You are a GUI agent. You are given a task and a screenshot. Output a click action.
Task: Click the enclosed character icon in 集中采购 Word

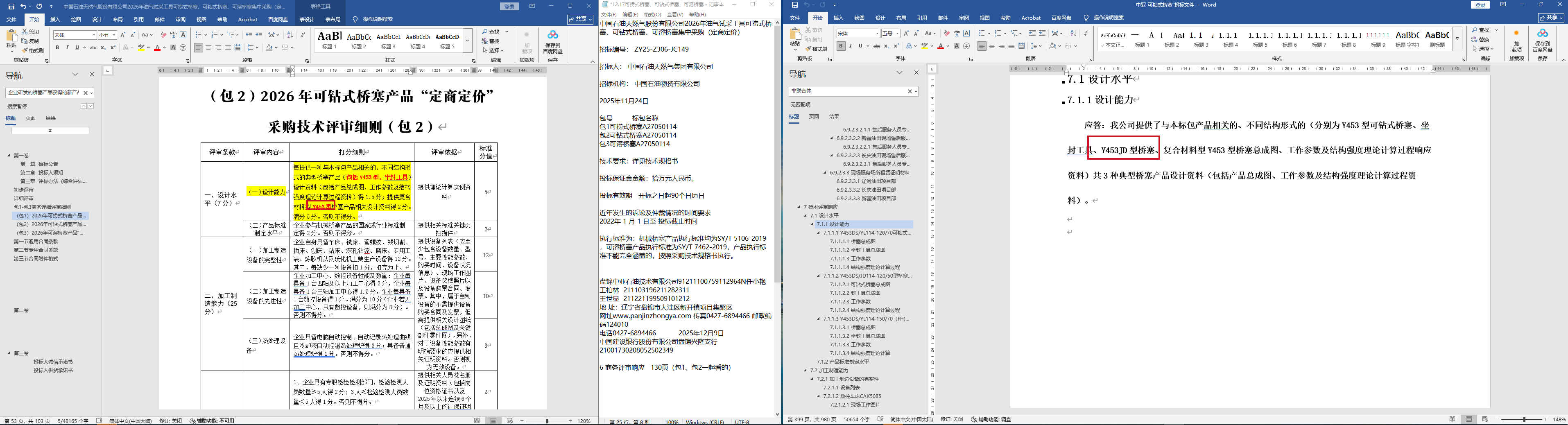click(x=183, y=47)
